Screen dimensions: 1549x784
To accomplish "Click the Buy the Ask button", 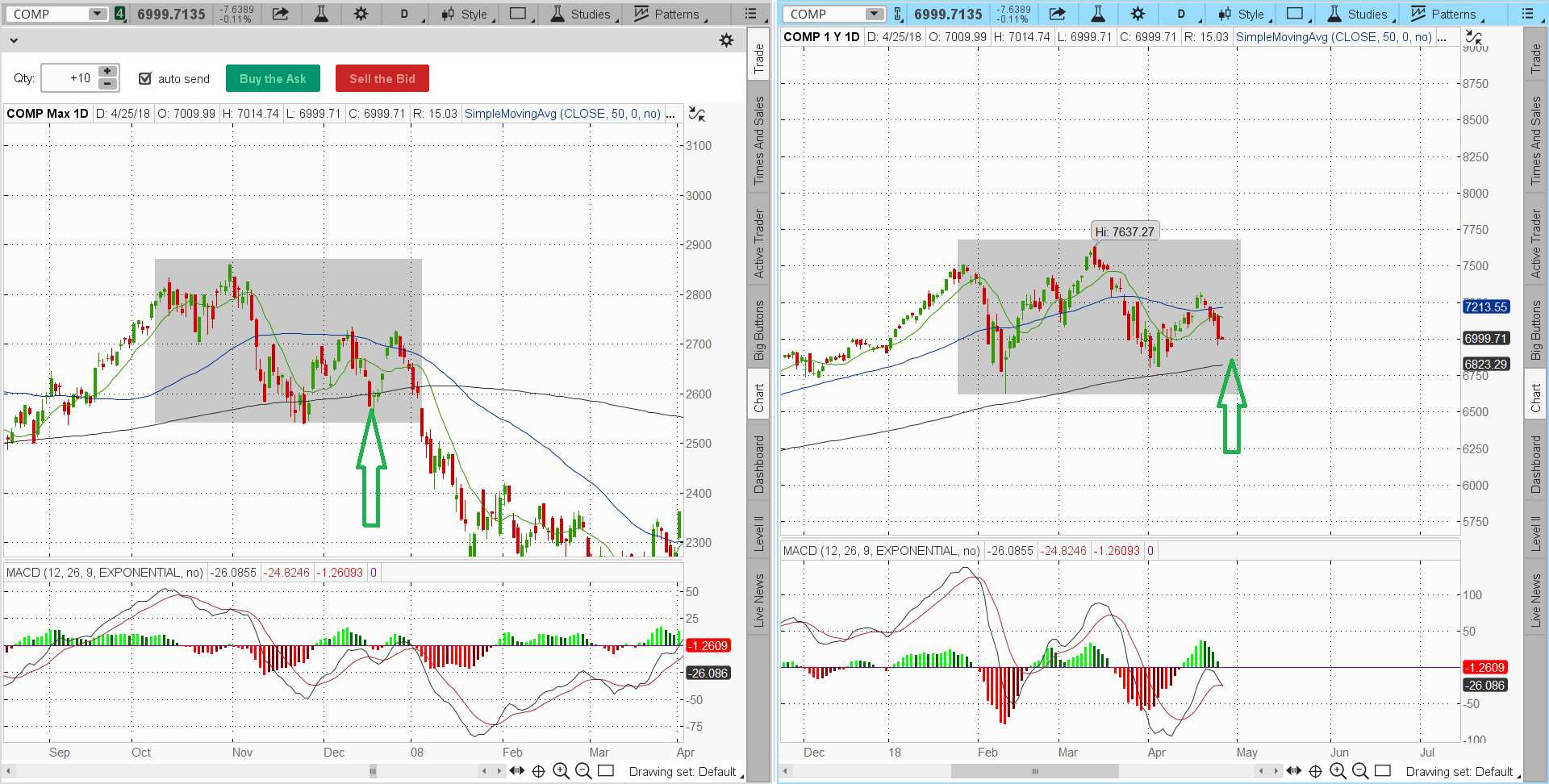I will (273, 78).
